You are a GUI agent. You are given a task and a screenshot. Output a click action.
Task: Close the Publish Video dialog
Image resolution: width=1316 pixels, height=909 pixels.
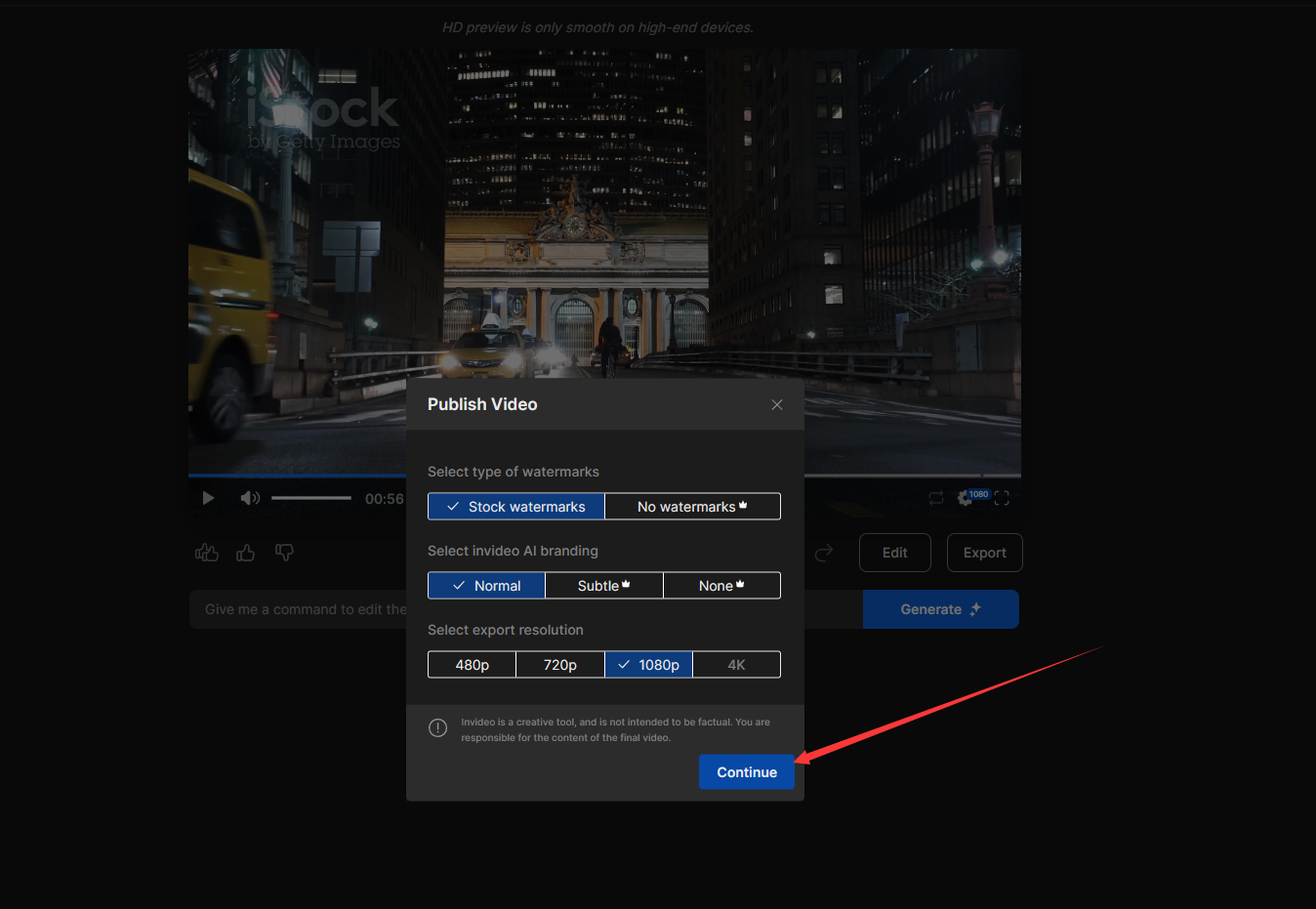click(x=777, y=405)
